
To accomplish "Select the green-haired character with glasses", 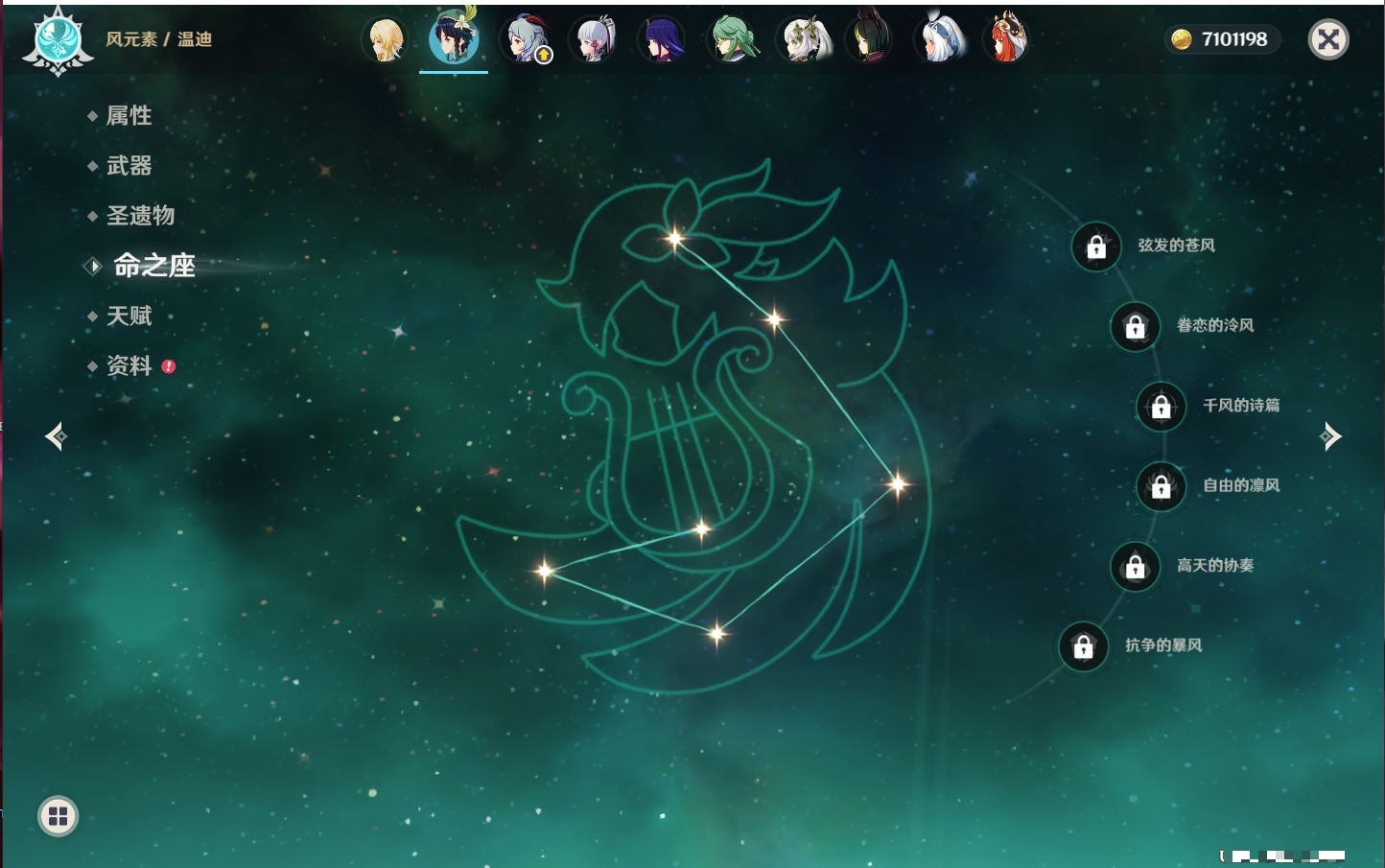I will pyautogui.click(x=733, y=40).
